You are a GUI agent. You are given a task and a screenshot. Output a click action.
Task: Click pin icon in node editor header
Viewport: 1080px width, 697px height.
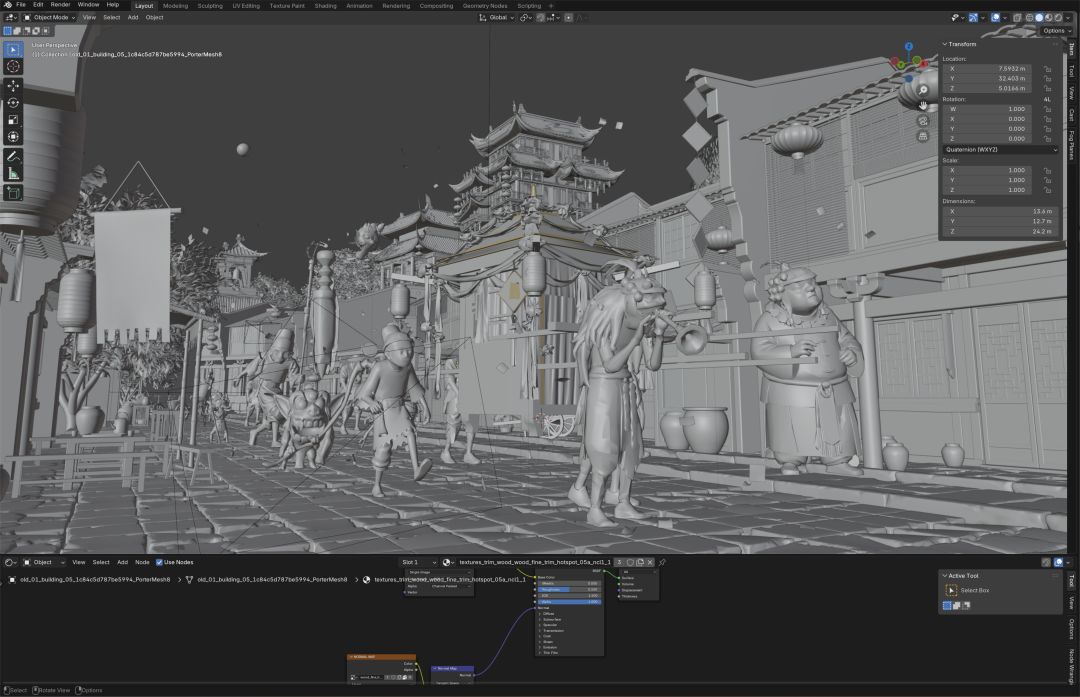(x=663, y=562)
